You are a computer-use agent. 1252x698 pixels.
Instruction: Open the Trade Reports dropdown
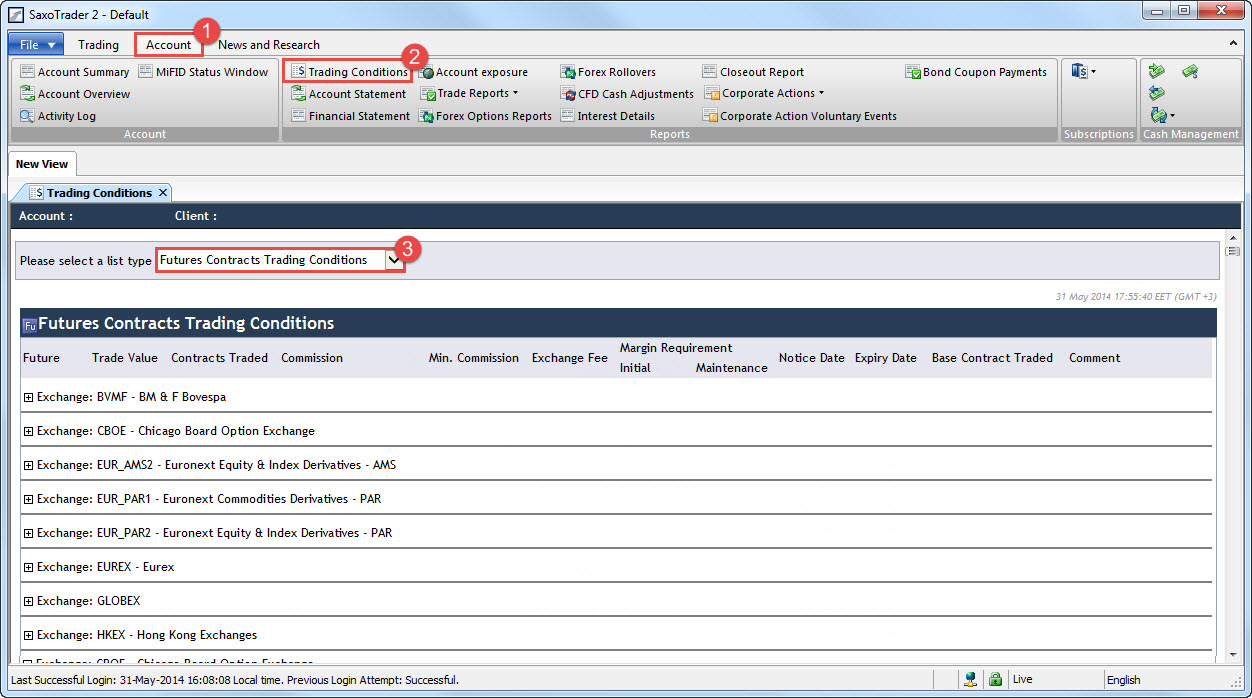coord(468,94)
